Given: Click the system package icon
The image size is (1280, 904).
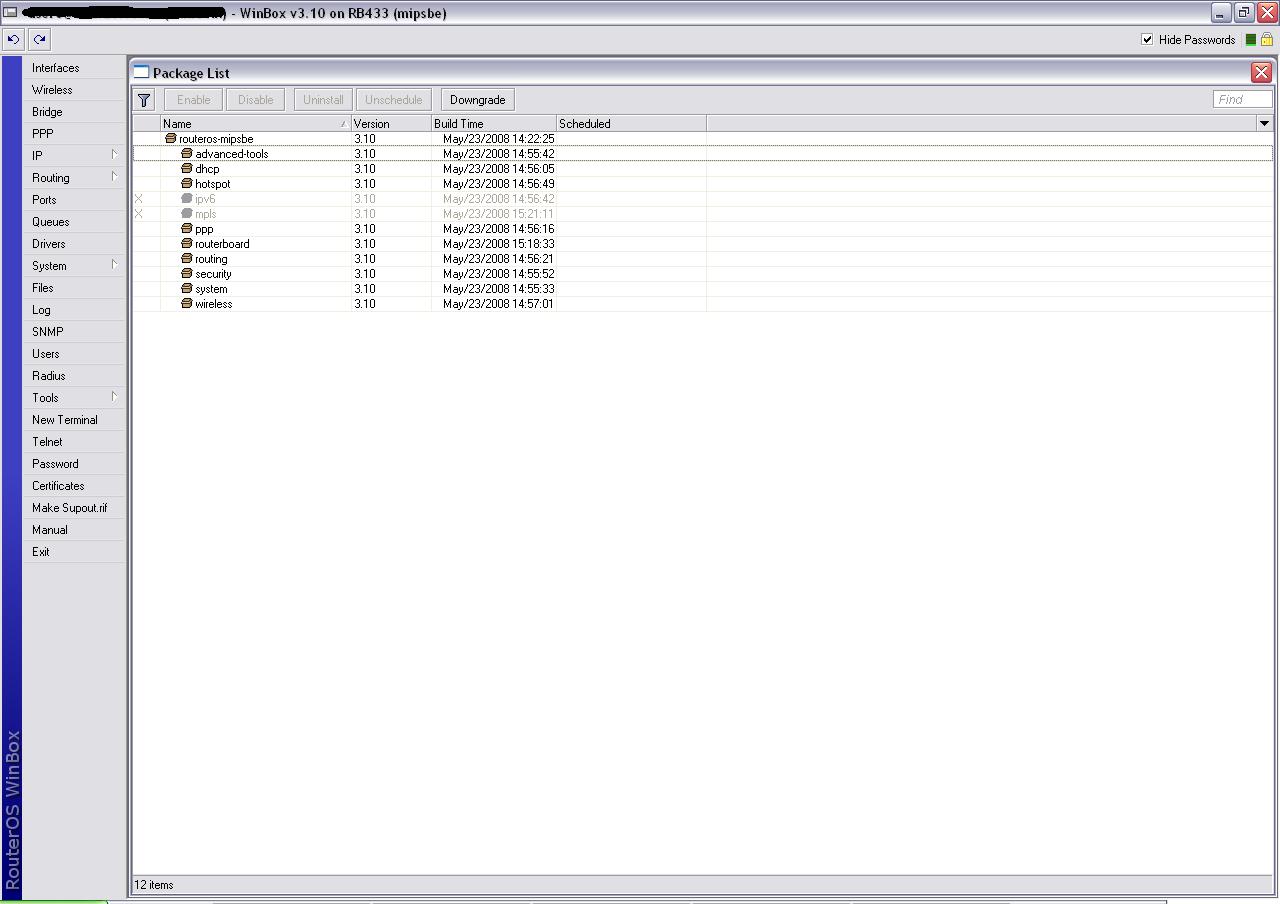Looking at the screenshot, I should (x=186, y=289).
